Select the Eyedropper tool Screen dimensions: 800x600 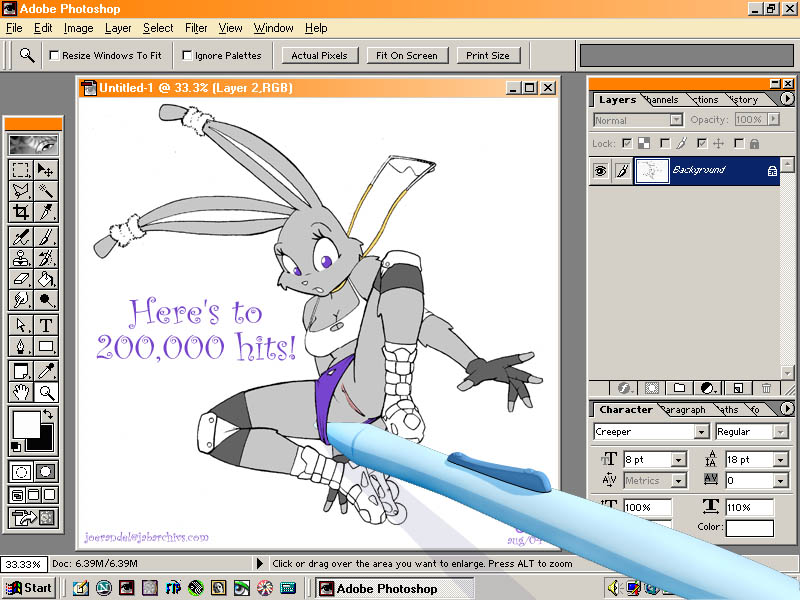point(46,371)
